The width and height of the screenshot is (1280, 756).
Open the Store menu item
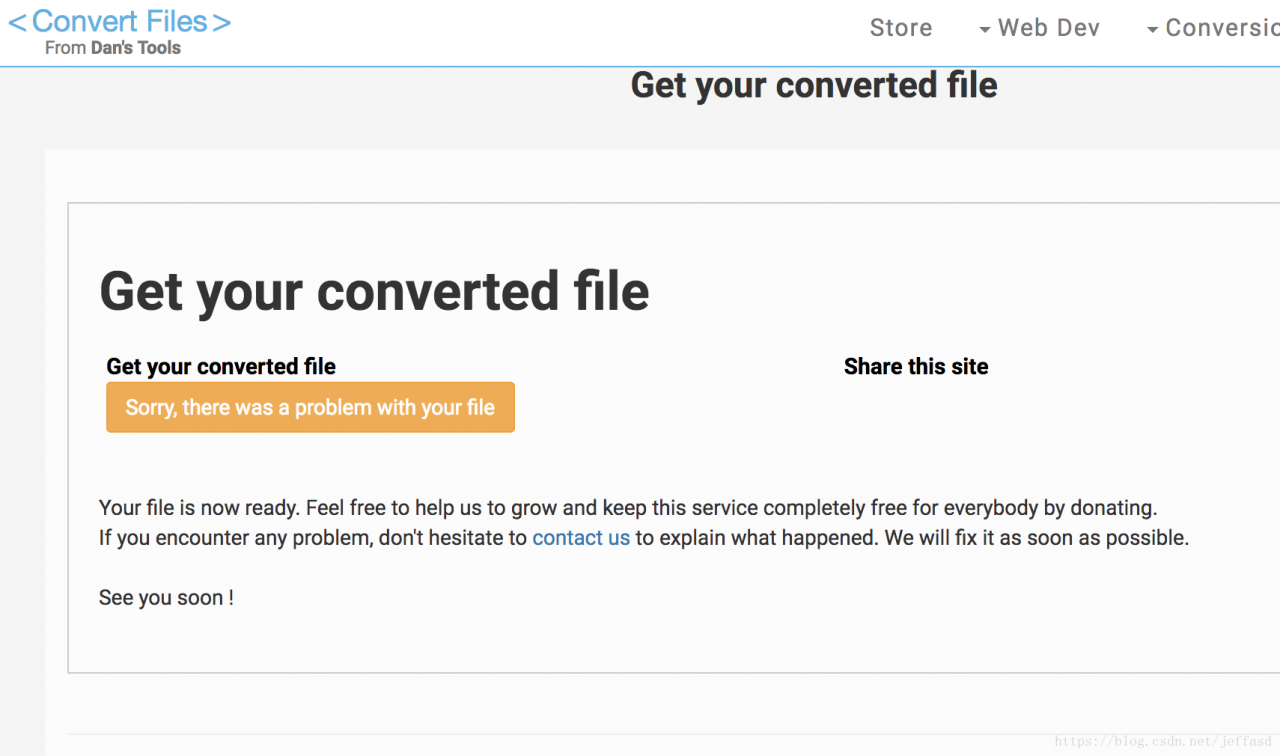pyautogui.click(x=901, y=28)
